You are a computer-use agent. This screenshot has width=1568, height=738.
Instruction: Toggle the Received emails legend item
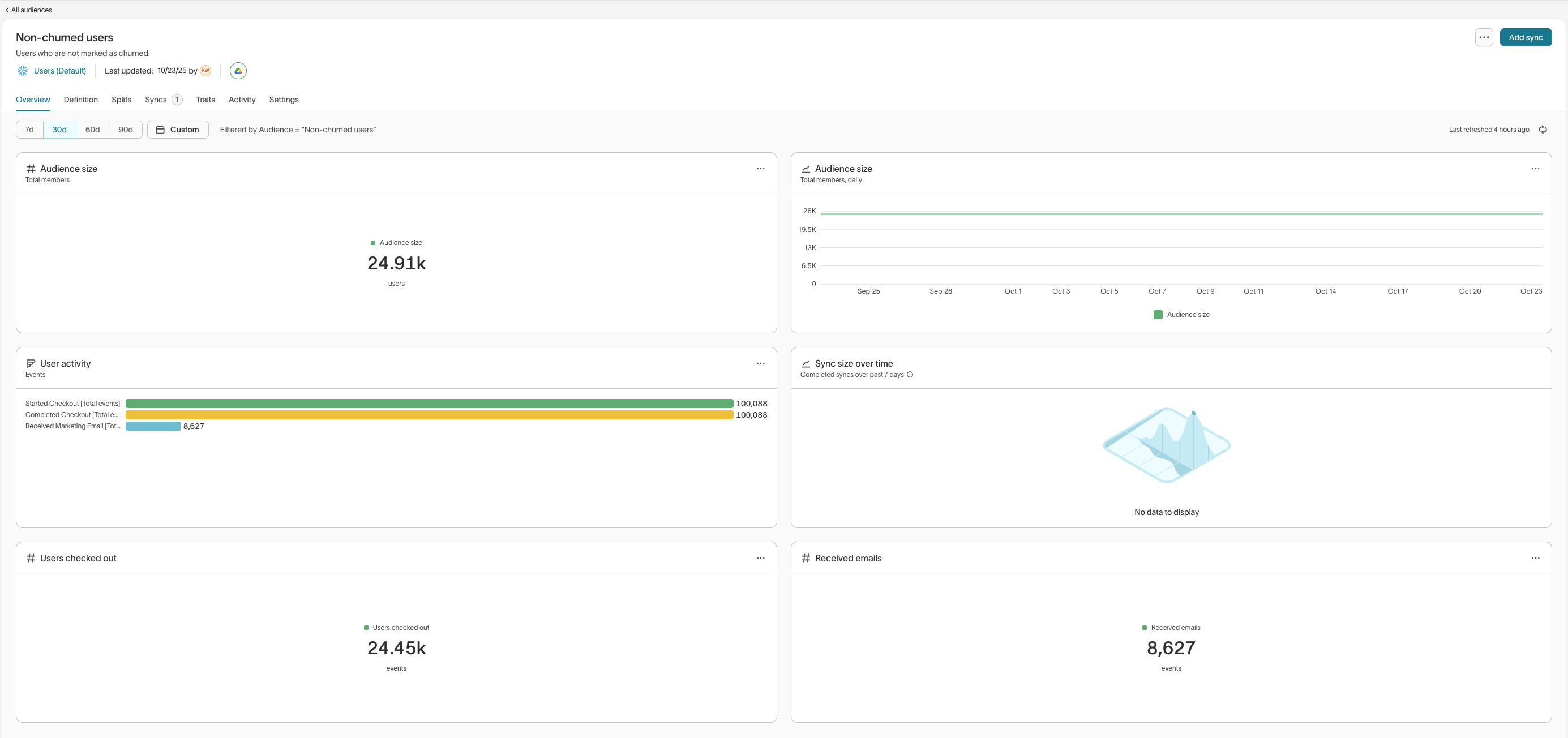click(x=1171, y=627)
